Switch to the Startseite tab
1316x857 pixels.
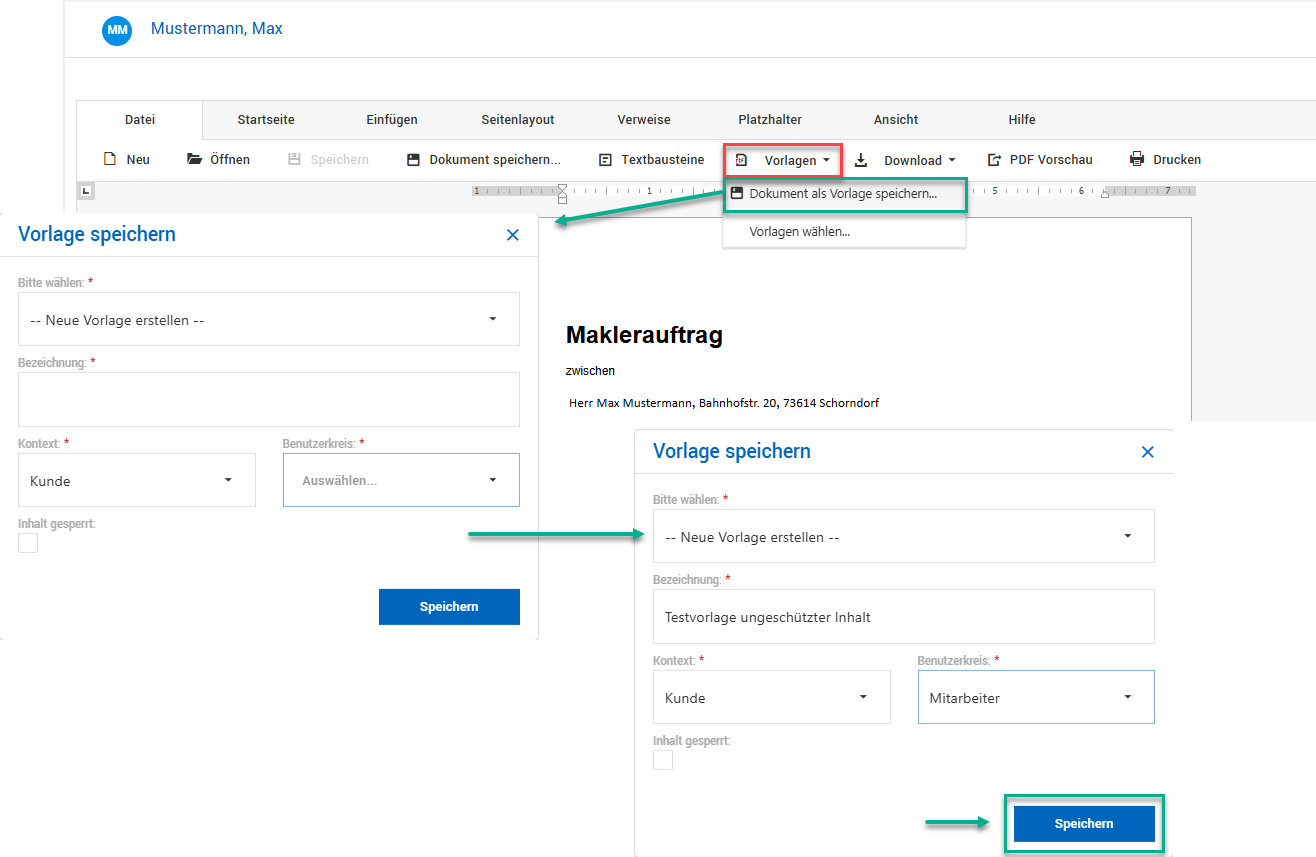tap(266, 120)
